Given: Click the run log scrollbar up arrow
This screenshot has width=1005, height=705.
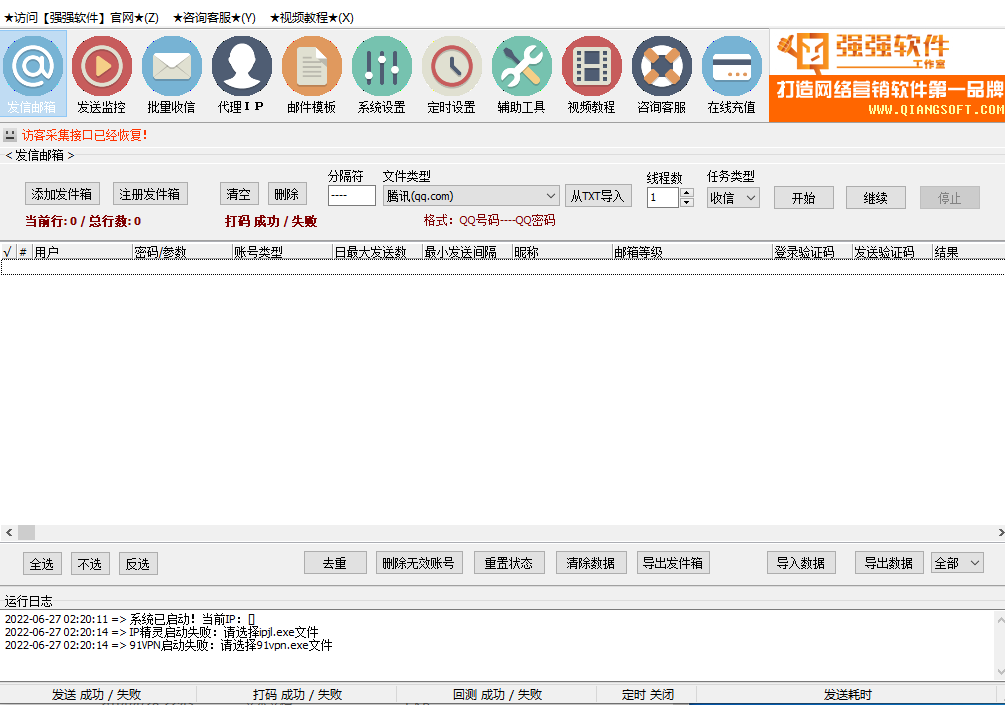Looking at the screenshot, I should (1000, 620).
